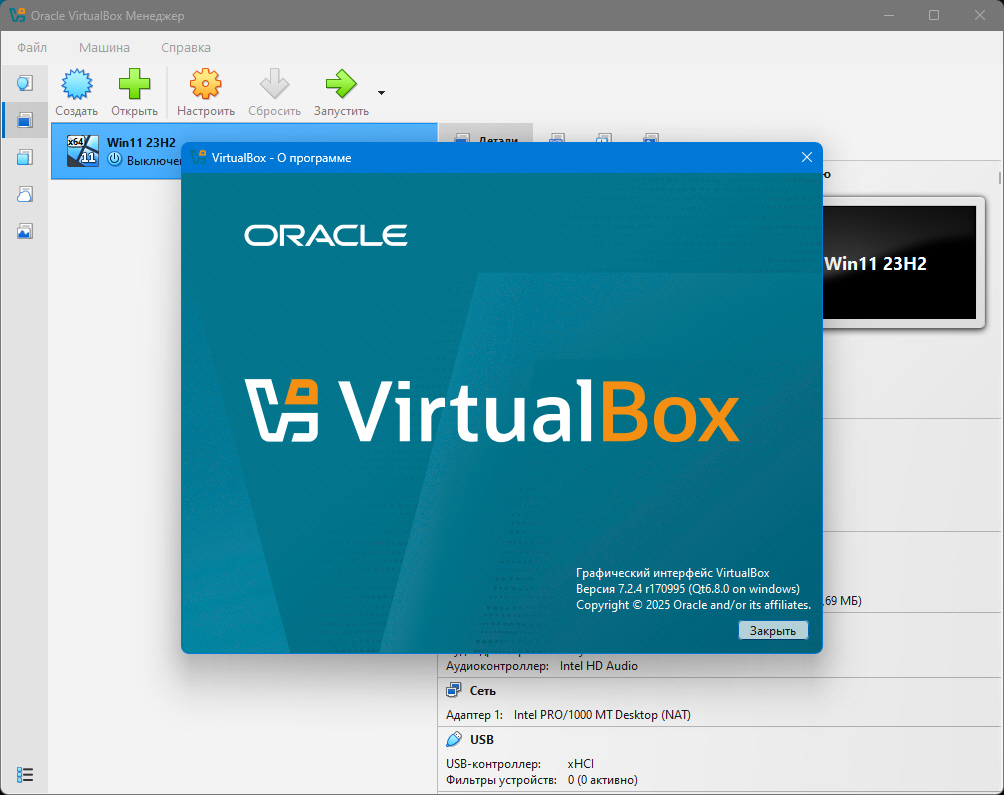Collapse the Сеть section header
This screenshot has width=1004, height=795.
[483, 690]
